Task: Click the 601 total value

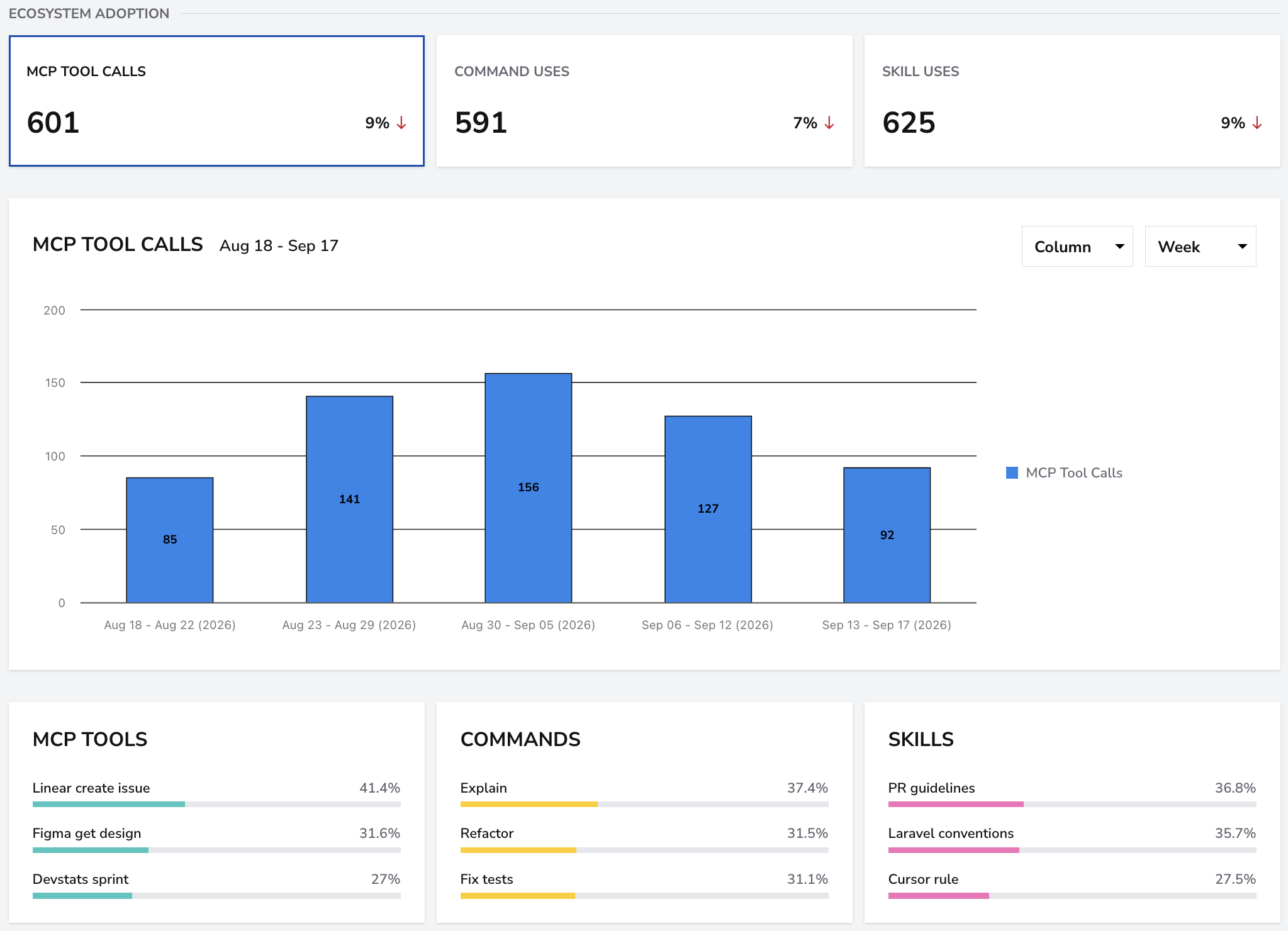Action: 53,123
